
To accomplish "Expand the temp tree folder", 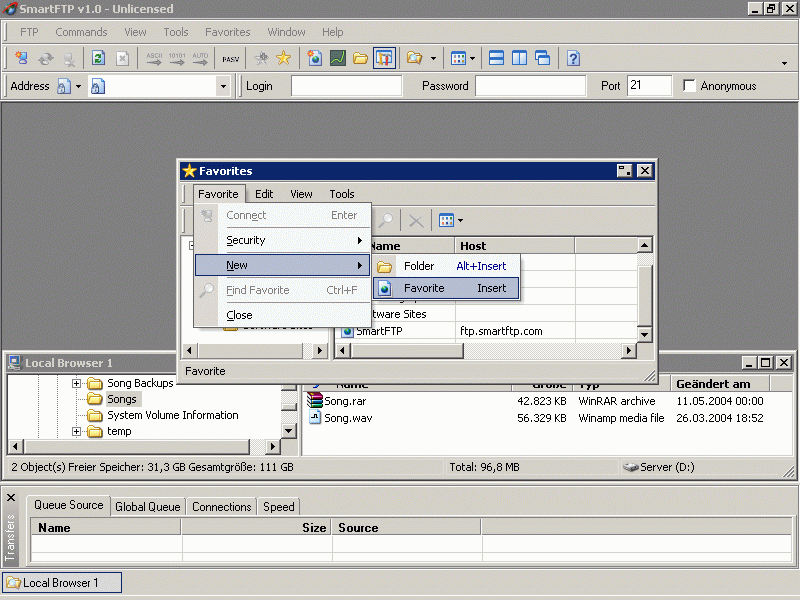I will click(76, 432).
